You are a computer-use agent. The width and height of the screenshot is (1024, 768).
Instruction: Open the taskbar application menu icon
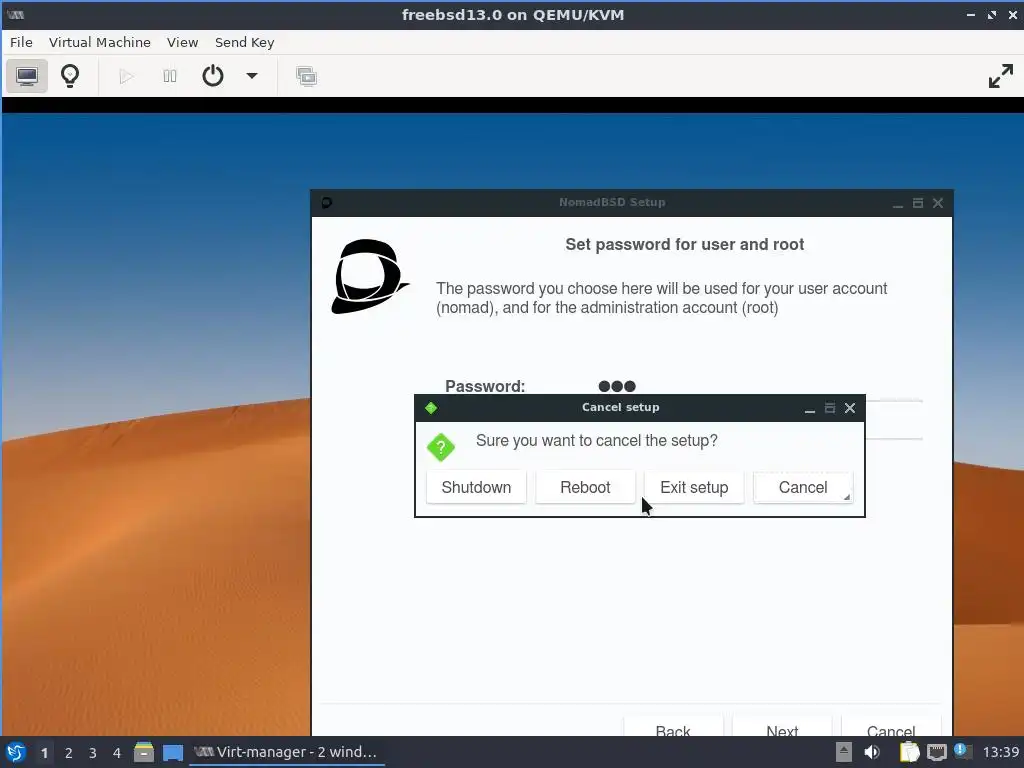15,752
